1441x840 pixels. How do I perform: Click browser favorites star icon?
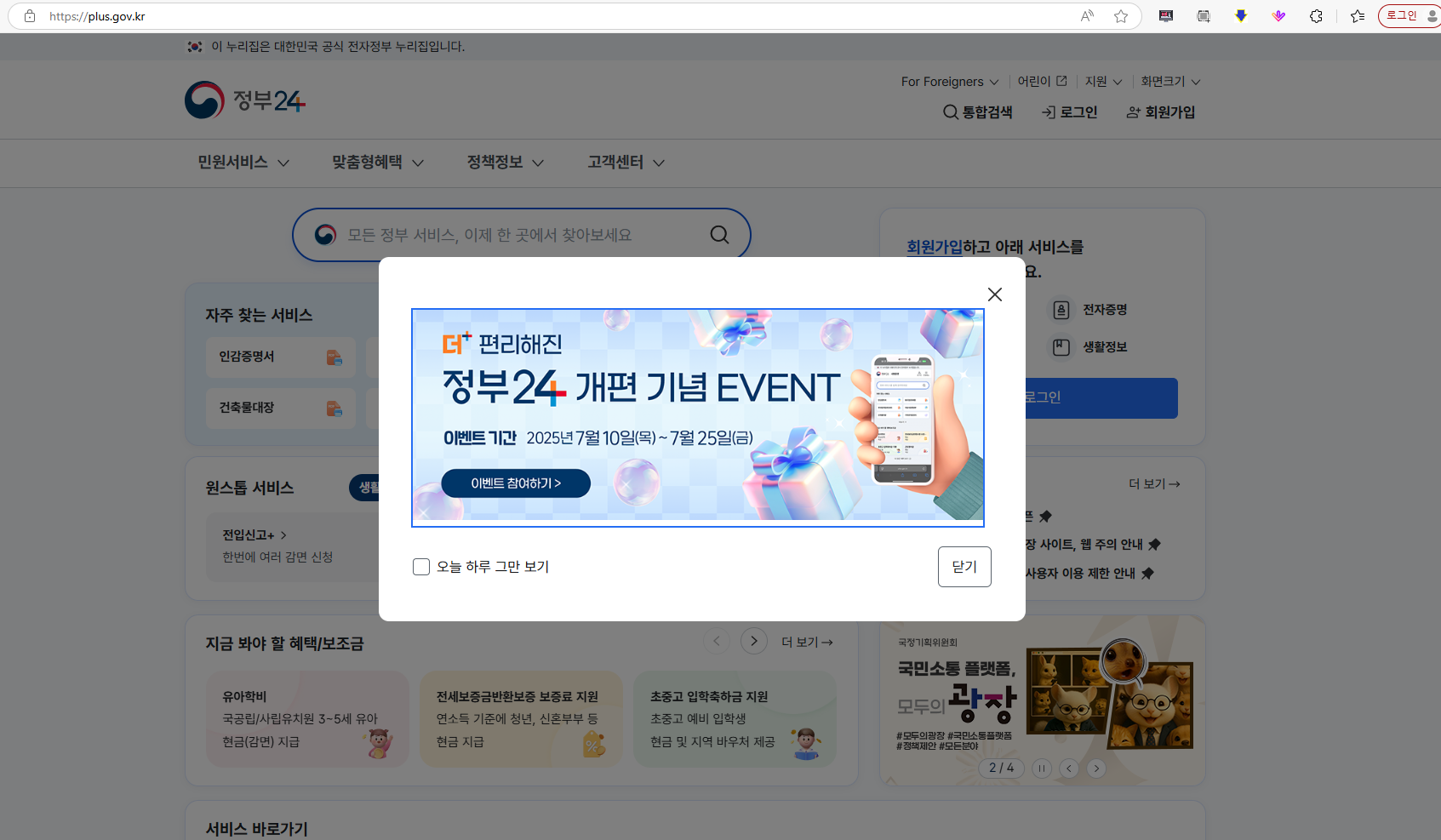click(1121, 16)
